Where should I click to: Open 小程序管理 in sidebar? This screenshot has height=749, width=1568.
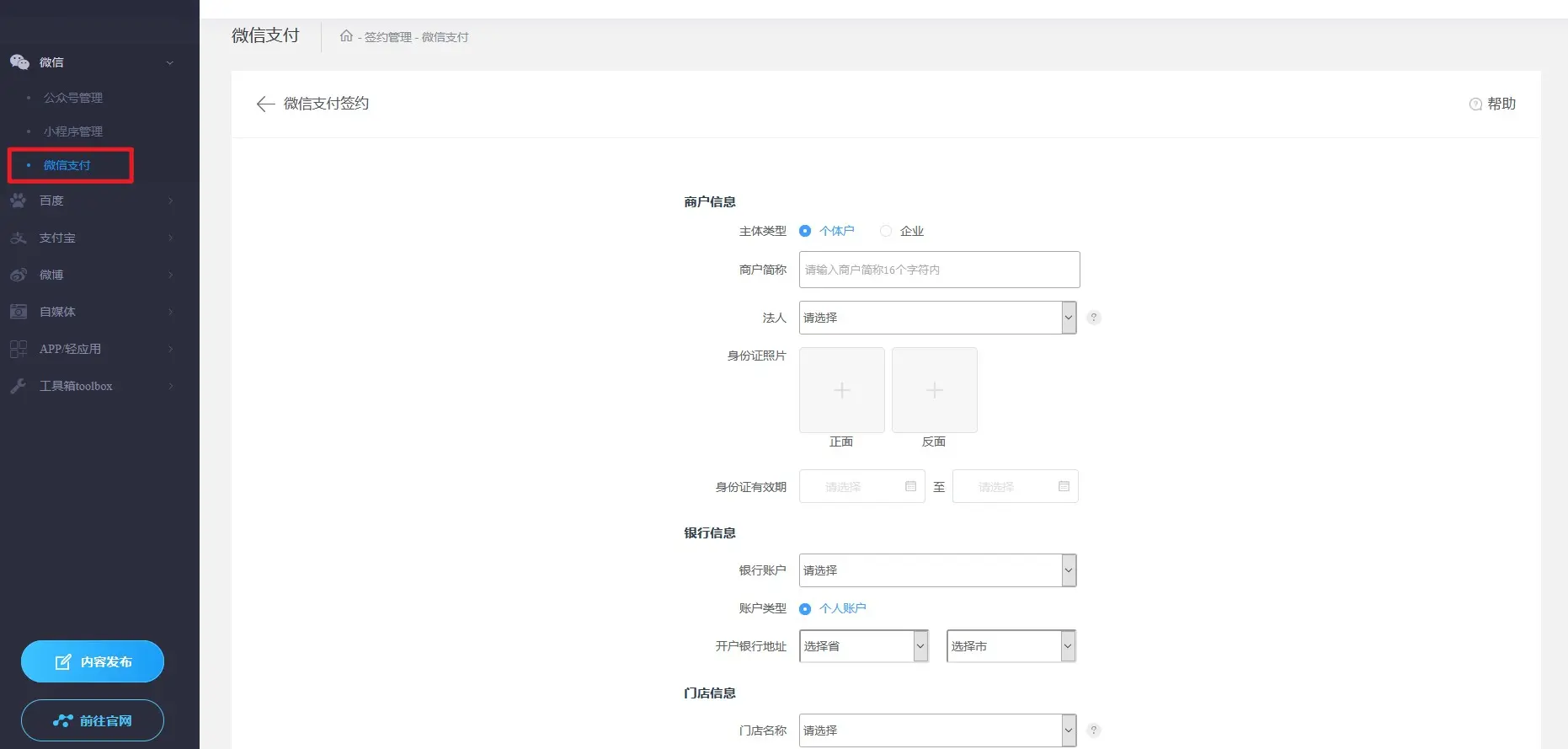point(73,131)
